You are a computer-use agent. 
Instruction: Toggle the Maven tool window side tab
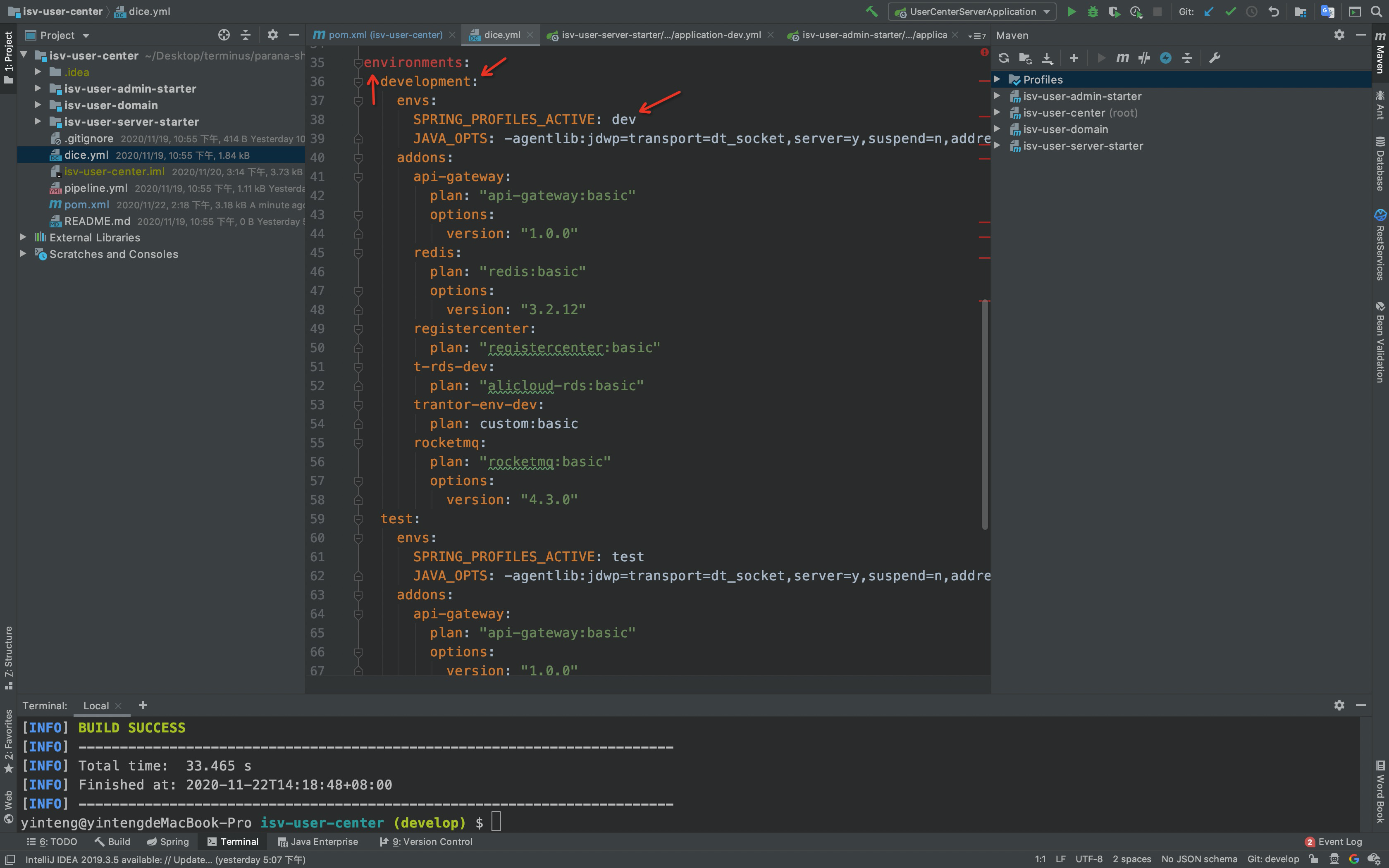click(1380, 53)
